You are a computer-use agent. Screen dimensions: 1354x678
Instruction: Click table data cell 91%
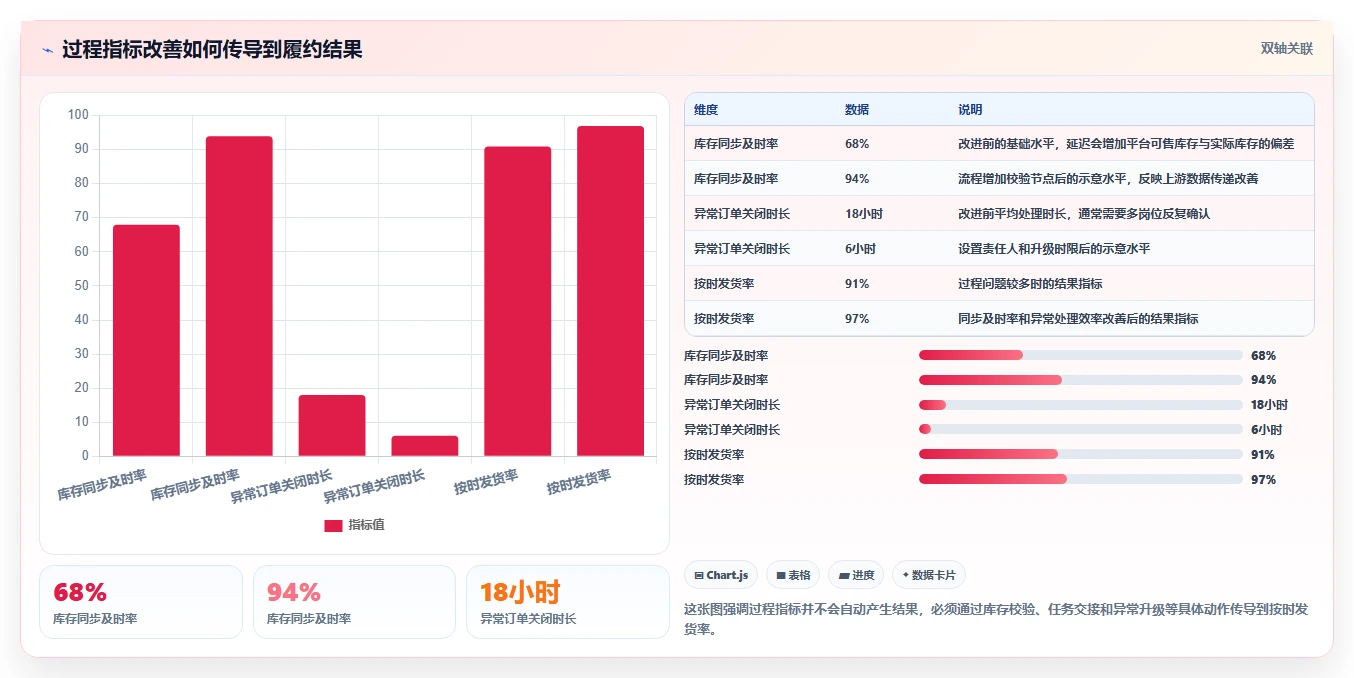point(857,284)
